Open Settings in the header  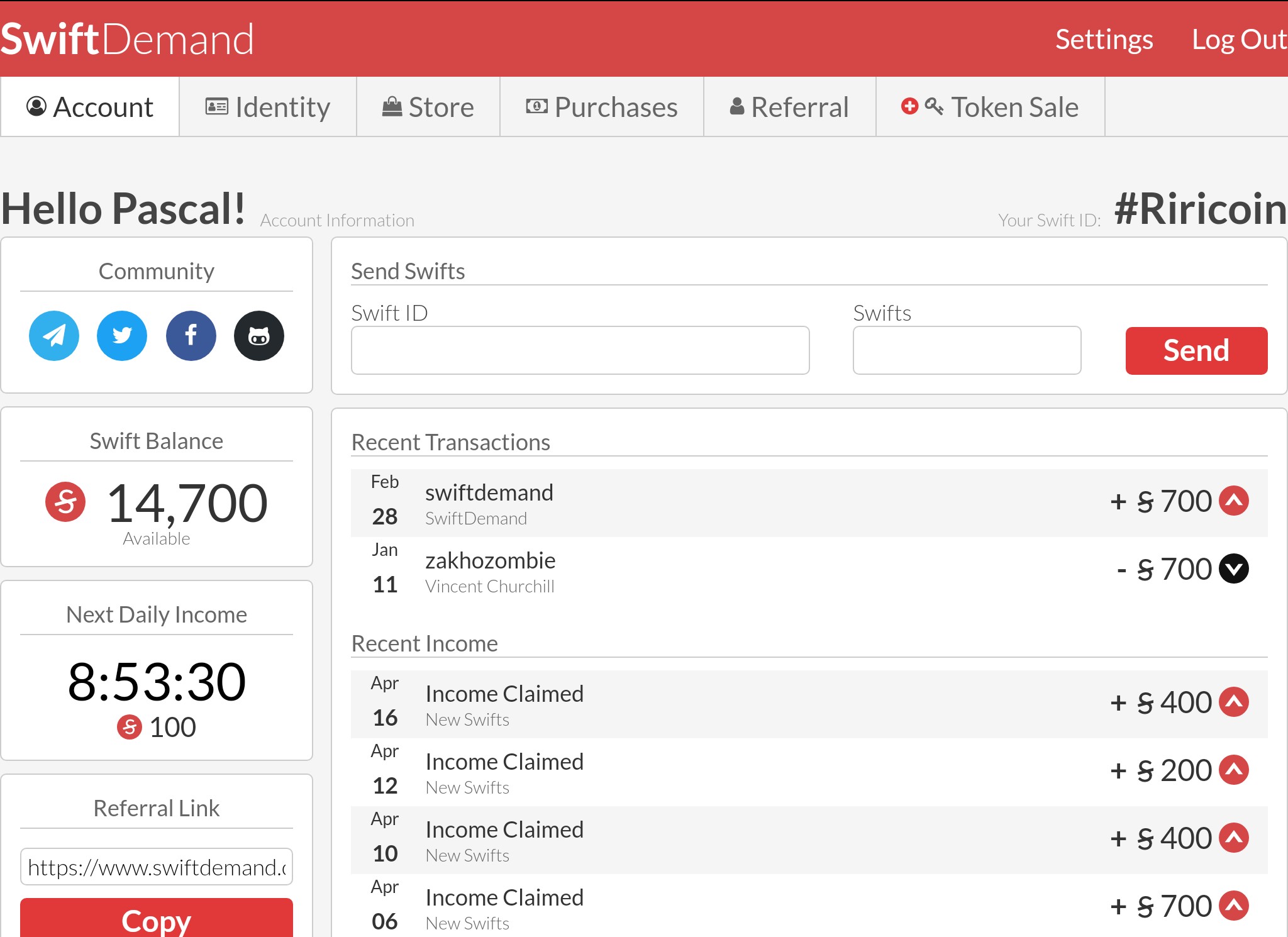(1104, 40)
